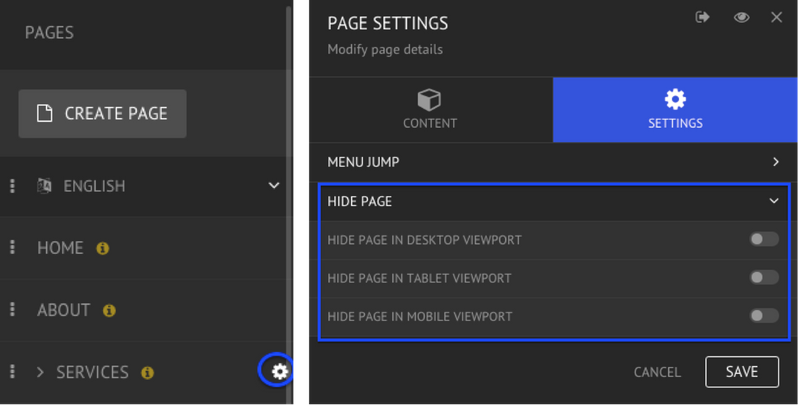Click the Save button

coord(742,372)
